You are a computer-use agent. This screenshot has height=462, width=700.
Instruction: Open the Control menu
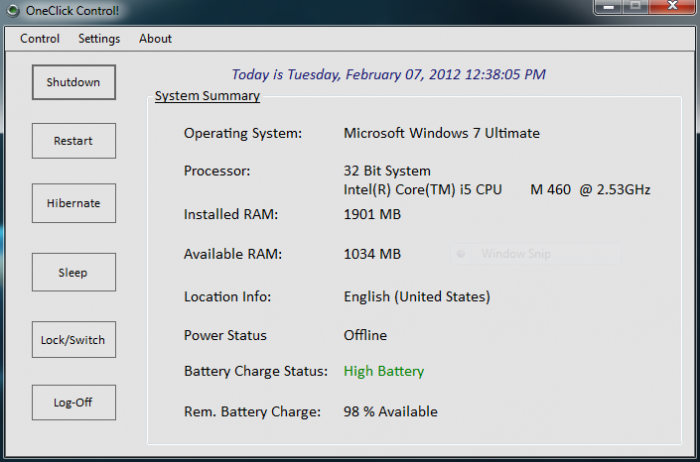click(40, 39)
